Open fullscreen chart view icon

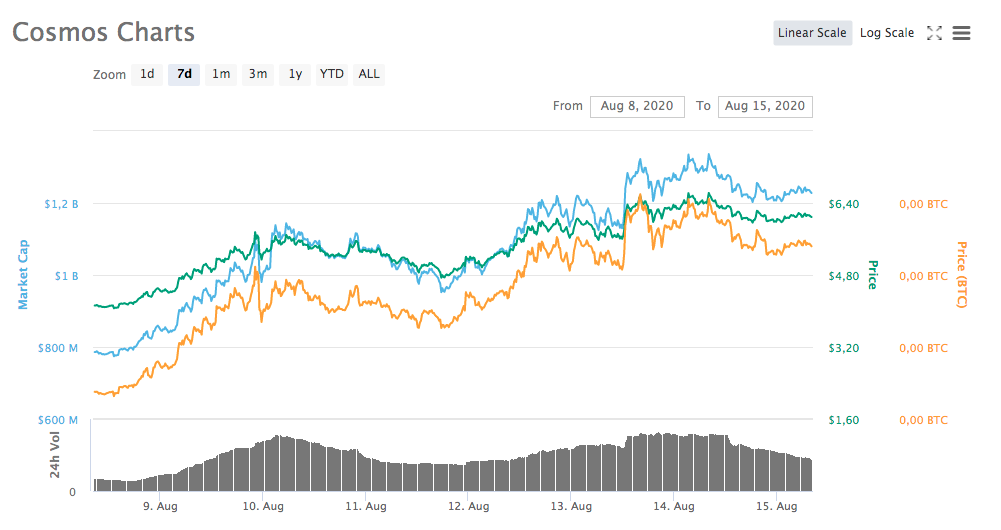click(x=934, y=33)
